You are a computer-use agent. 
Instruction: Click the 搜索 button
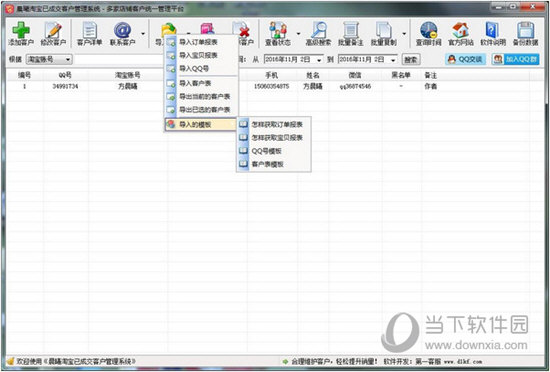411,60
